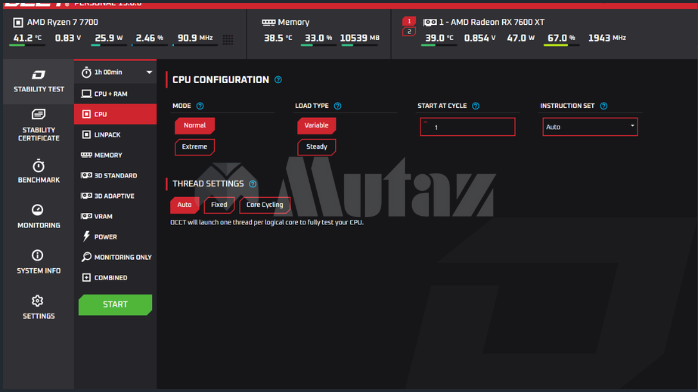Select Extreme mode
Screen dimensions: 698x392
tap(195, 147)
